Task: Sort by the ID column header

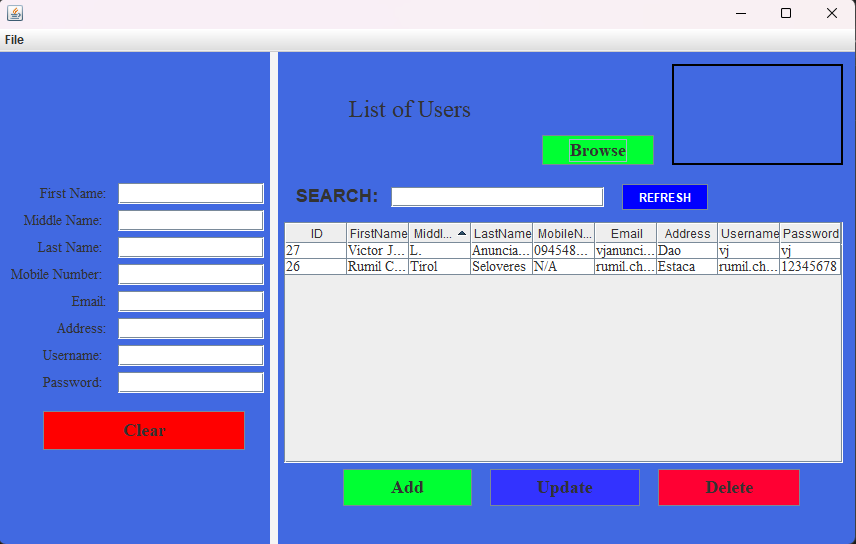Action: pos(316,233)
